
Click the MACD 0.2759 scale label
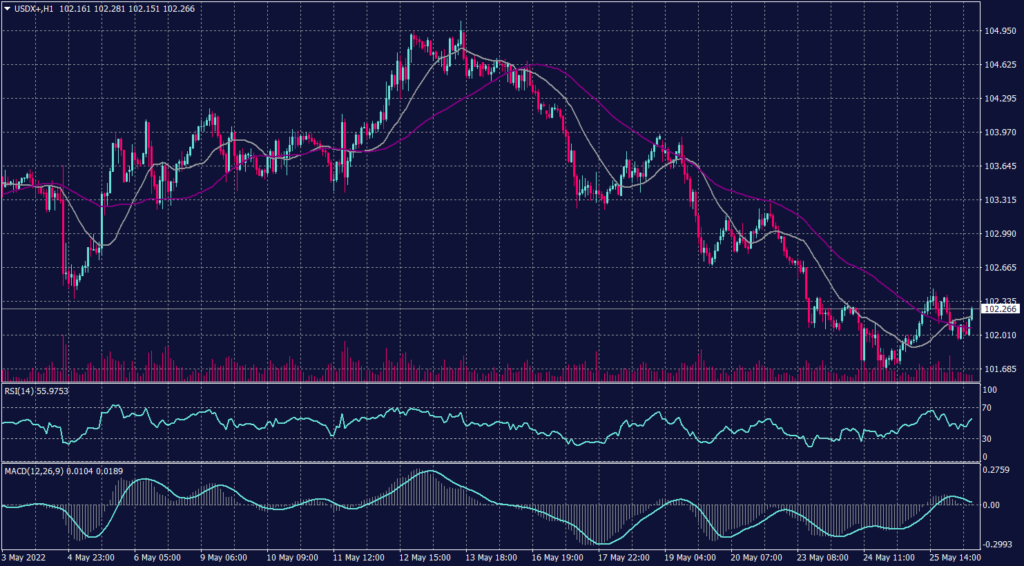[997, 469]
